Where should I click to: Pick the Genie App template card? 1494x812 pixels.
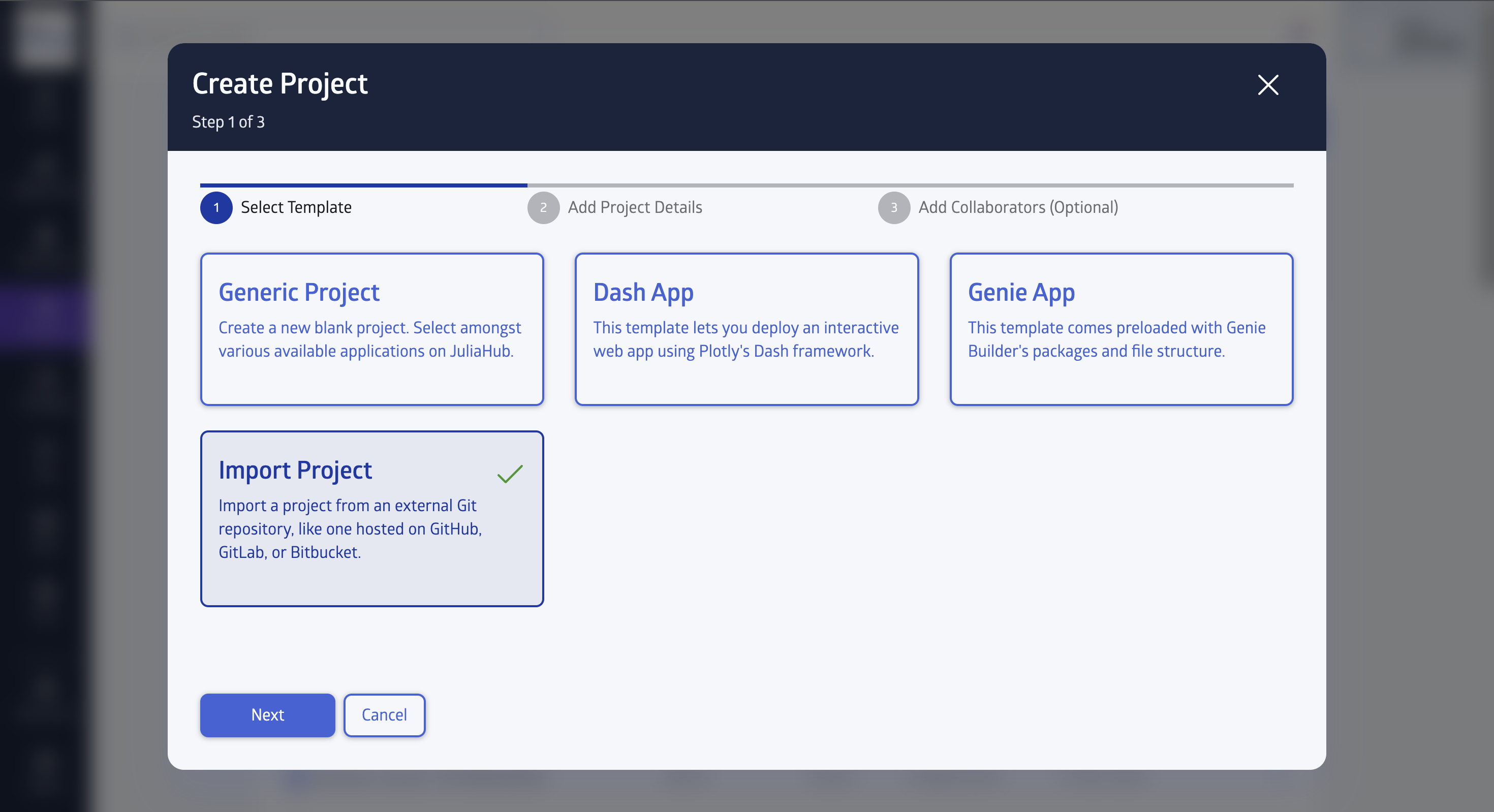coord(1121,329)
